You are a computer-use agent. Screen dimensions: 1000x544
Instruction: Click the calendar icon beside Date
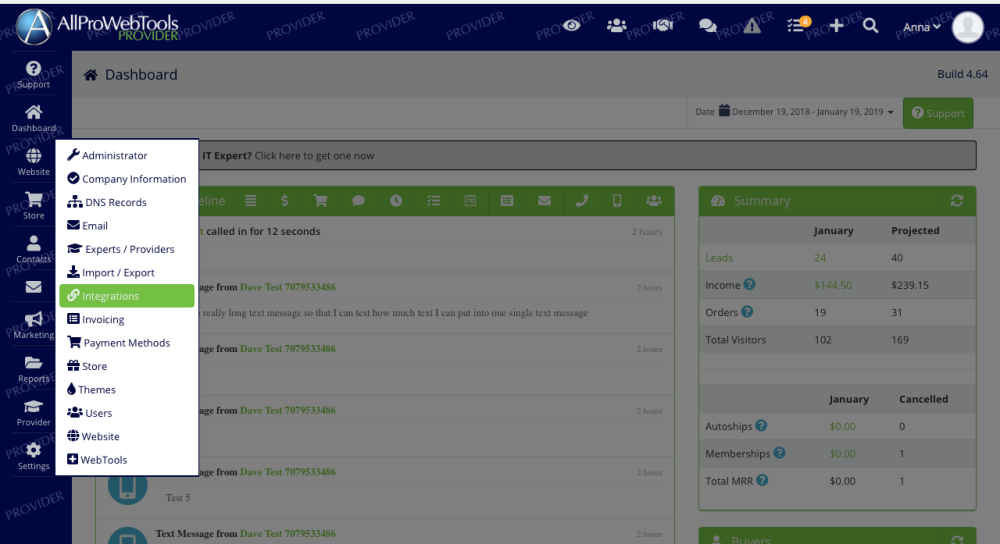724,110
